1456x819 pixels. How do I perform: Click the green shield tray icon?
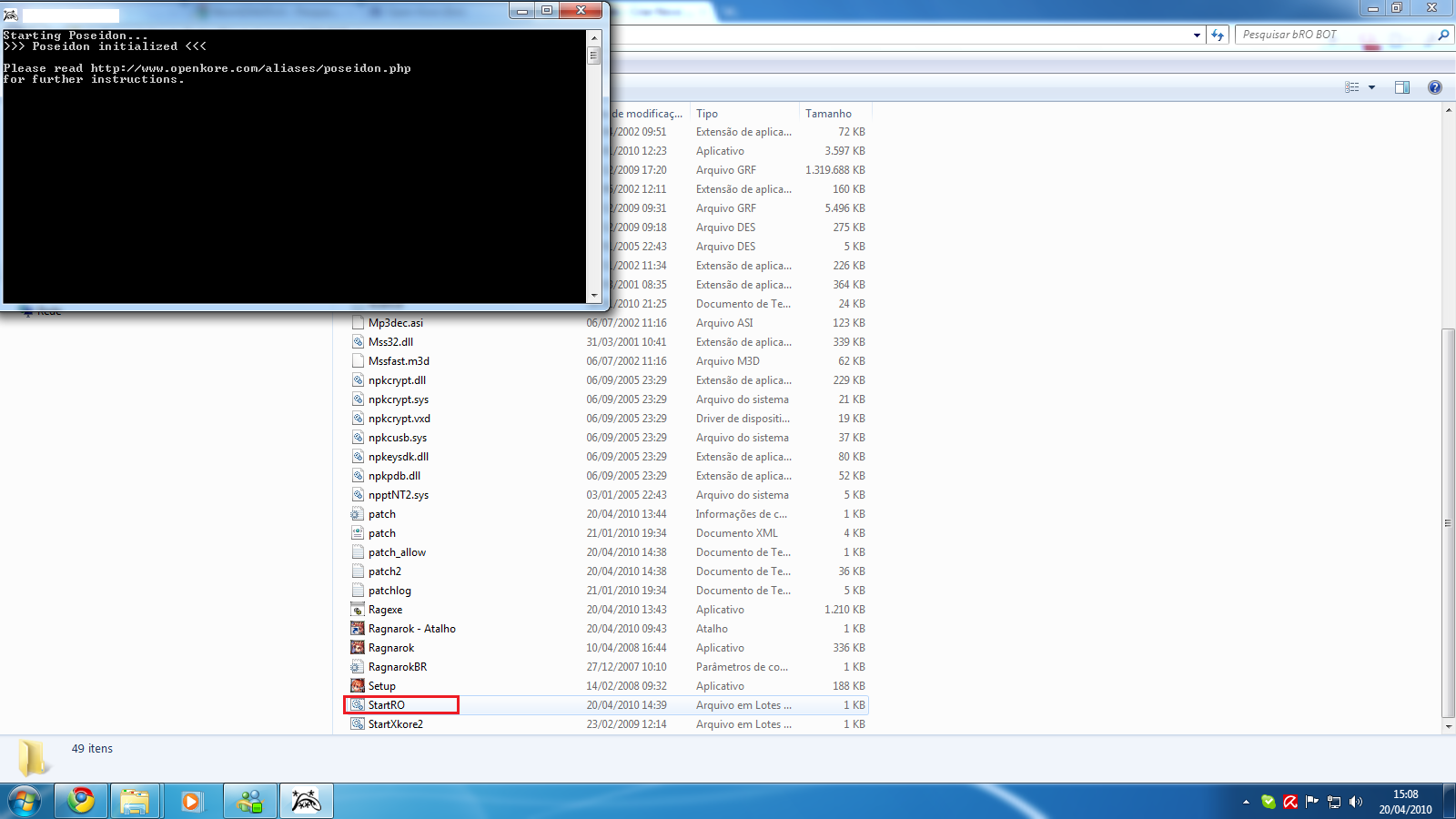tap(1269, 802)
